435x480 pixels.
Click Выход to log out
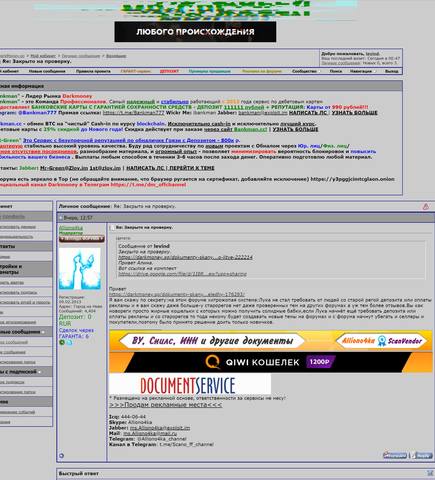point(391,71)
